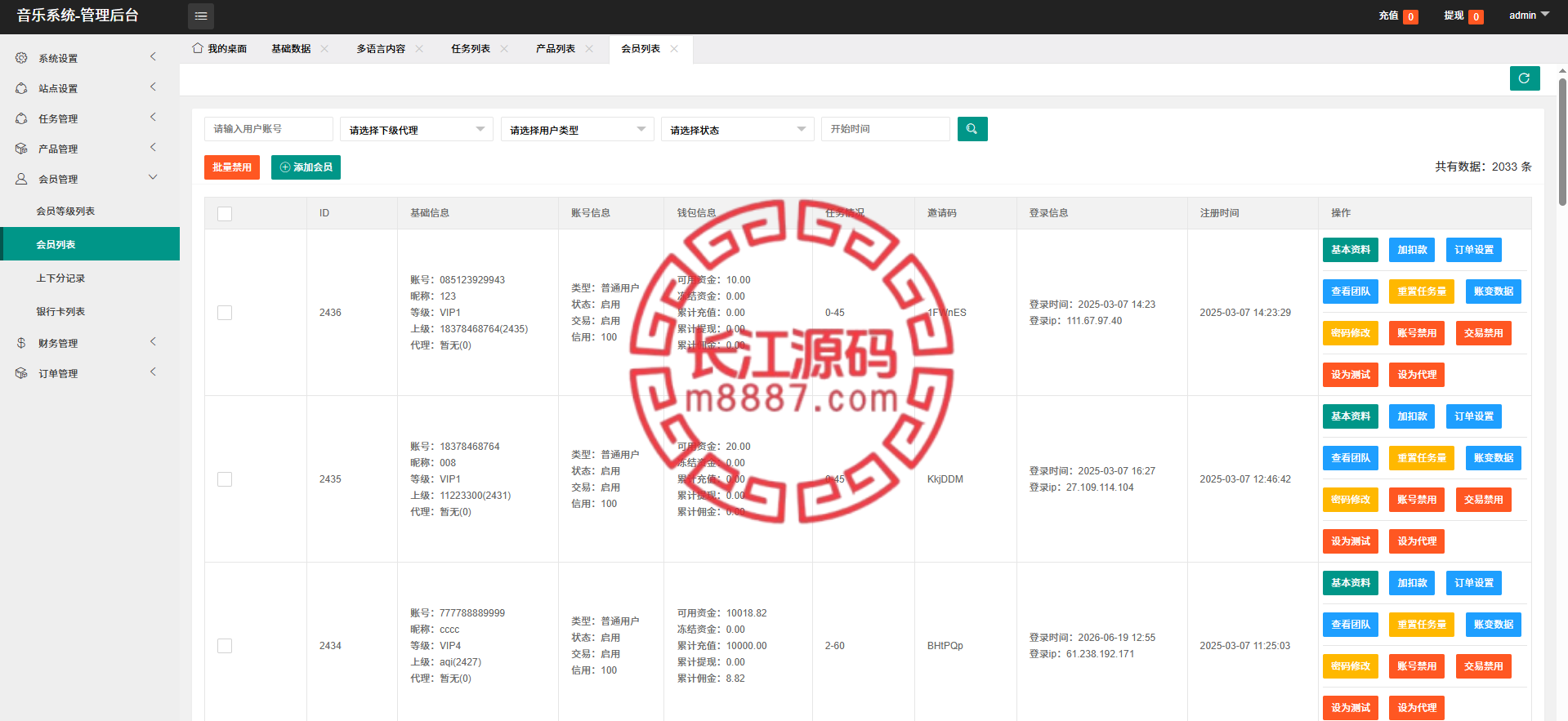Close the 多语言内容 tab
This screenshot has height=721, width=1568.
[x=419, y=49]
